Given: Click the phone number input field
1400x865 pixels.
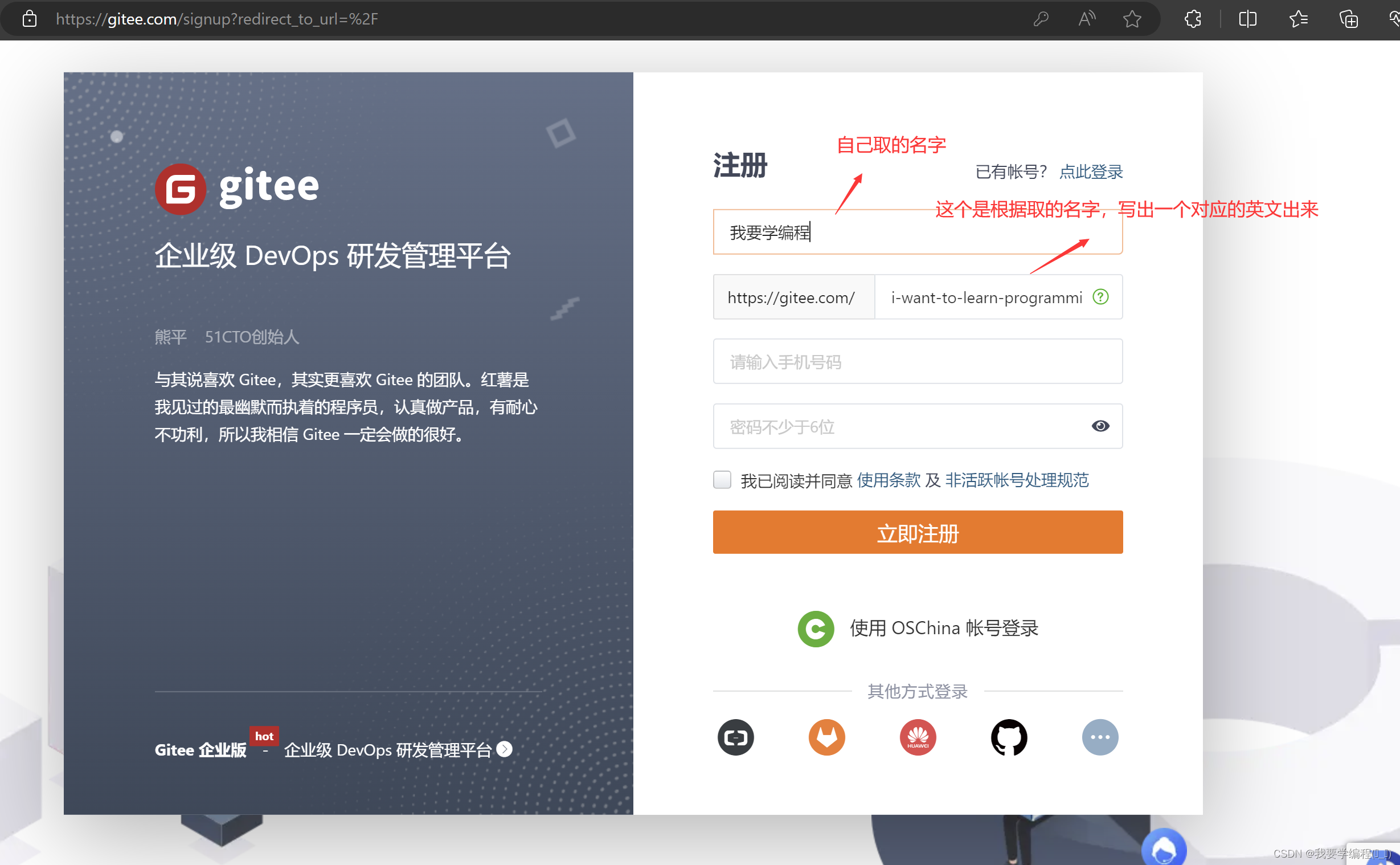Looking at the screenshot, I should (918, 362).
